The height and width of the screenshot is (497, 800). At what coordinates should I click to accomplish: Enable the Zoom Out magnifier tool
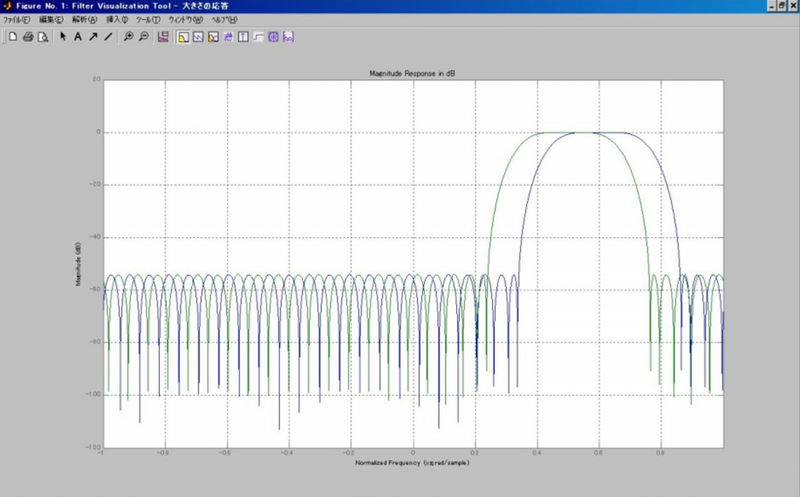[143, 37]
